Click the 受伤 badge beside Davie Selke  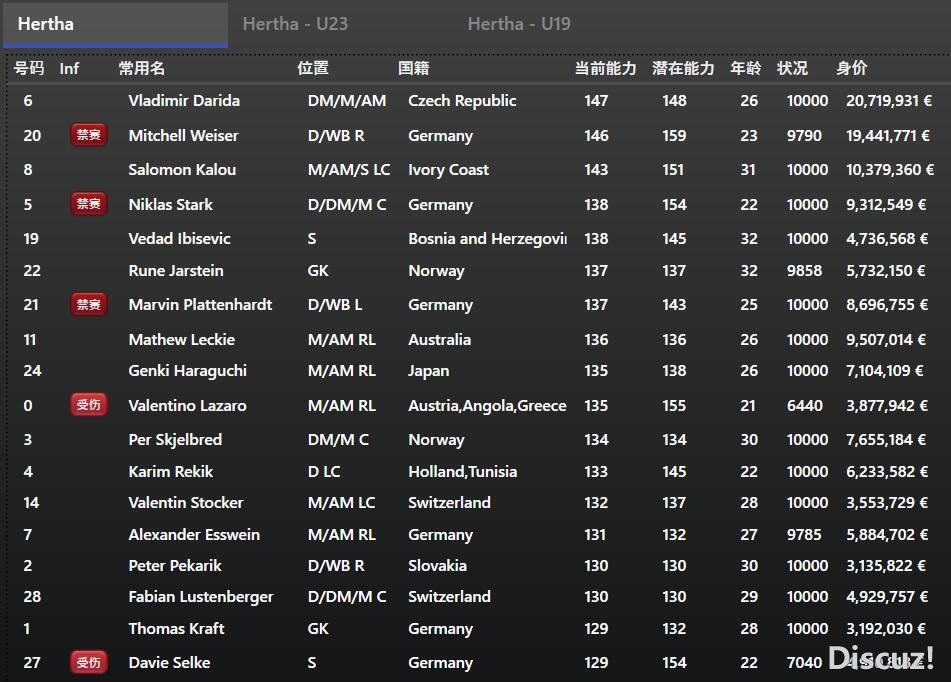[89, 662]
